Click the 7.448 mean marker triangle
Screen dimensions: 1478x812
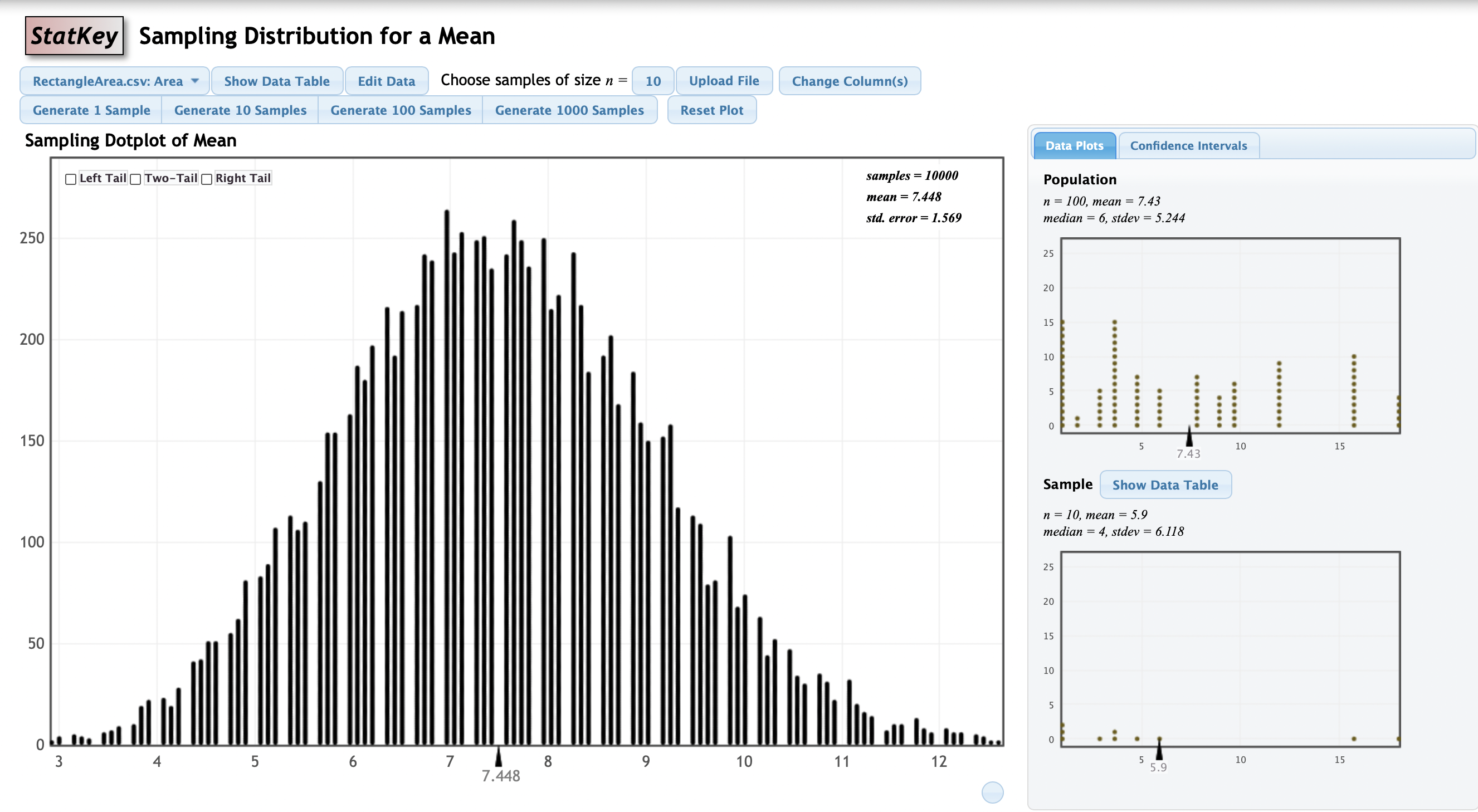[x=499, y=757]
